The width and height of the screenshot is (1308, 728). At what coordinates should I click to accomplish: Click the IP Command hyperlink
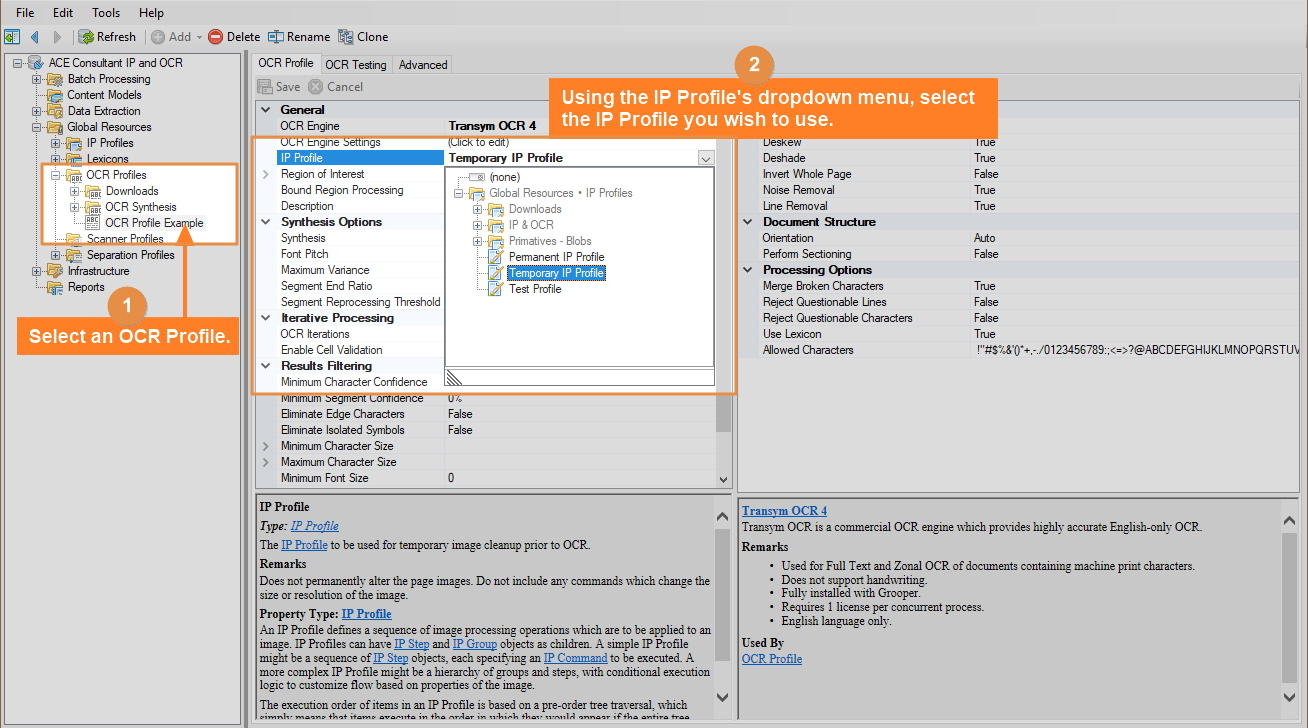[575, 658]
